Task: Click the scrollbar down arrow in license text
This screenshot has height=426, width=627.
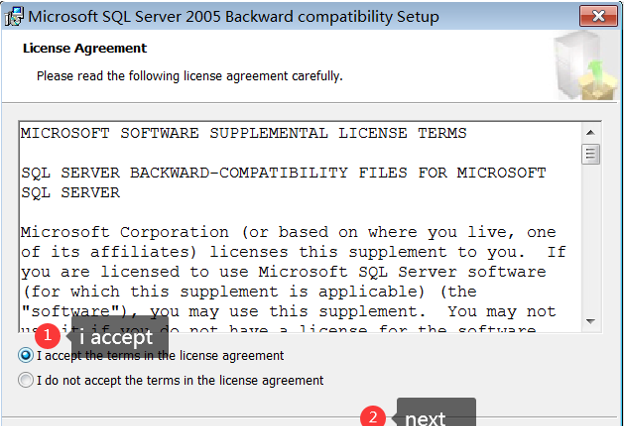Action: (x=590, y=321)
